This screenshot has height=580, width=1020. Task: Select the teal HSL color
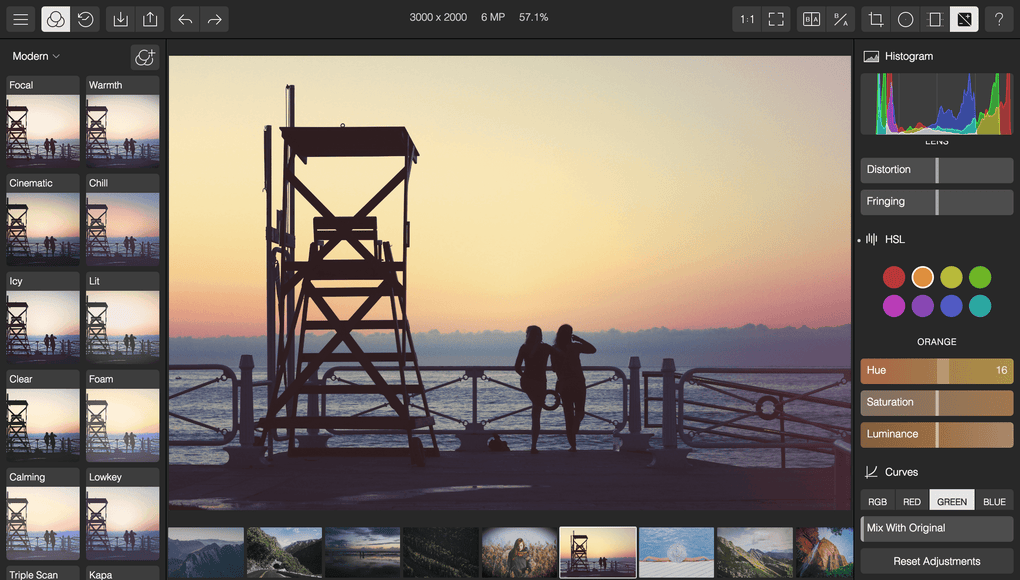click(980, 306)
